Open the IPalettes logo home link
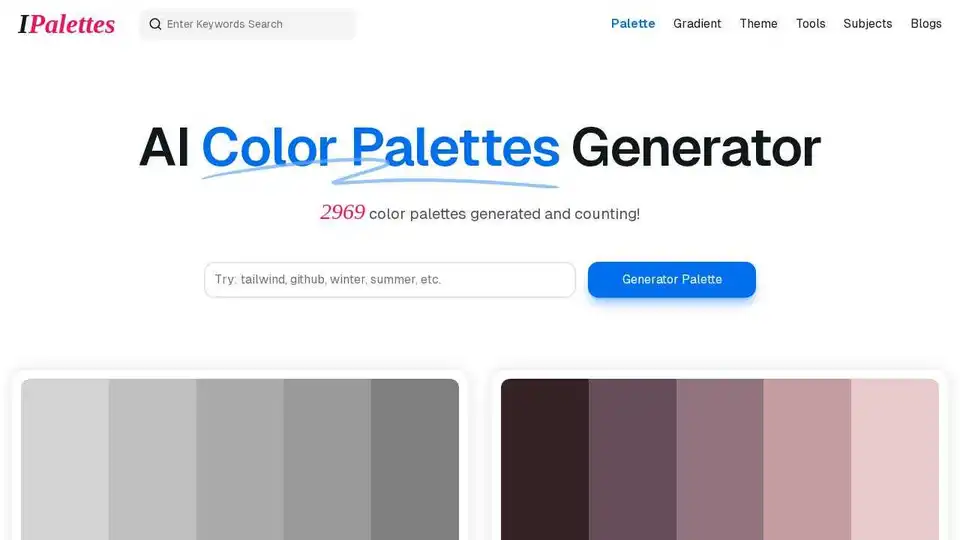 67,24
